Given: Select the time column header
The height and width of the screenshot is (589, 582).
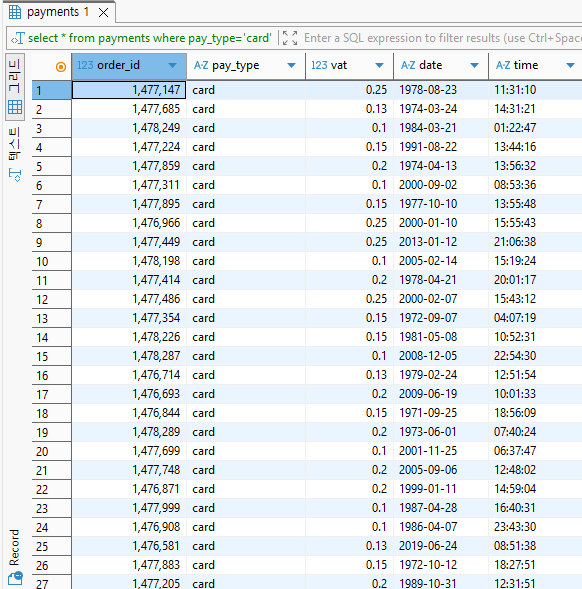Looking at the screenshot, I should [x=535, y=66].
